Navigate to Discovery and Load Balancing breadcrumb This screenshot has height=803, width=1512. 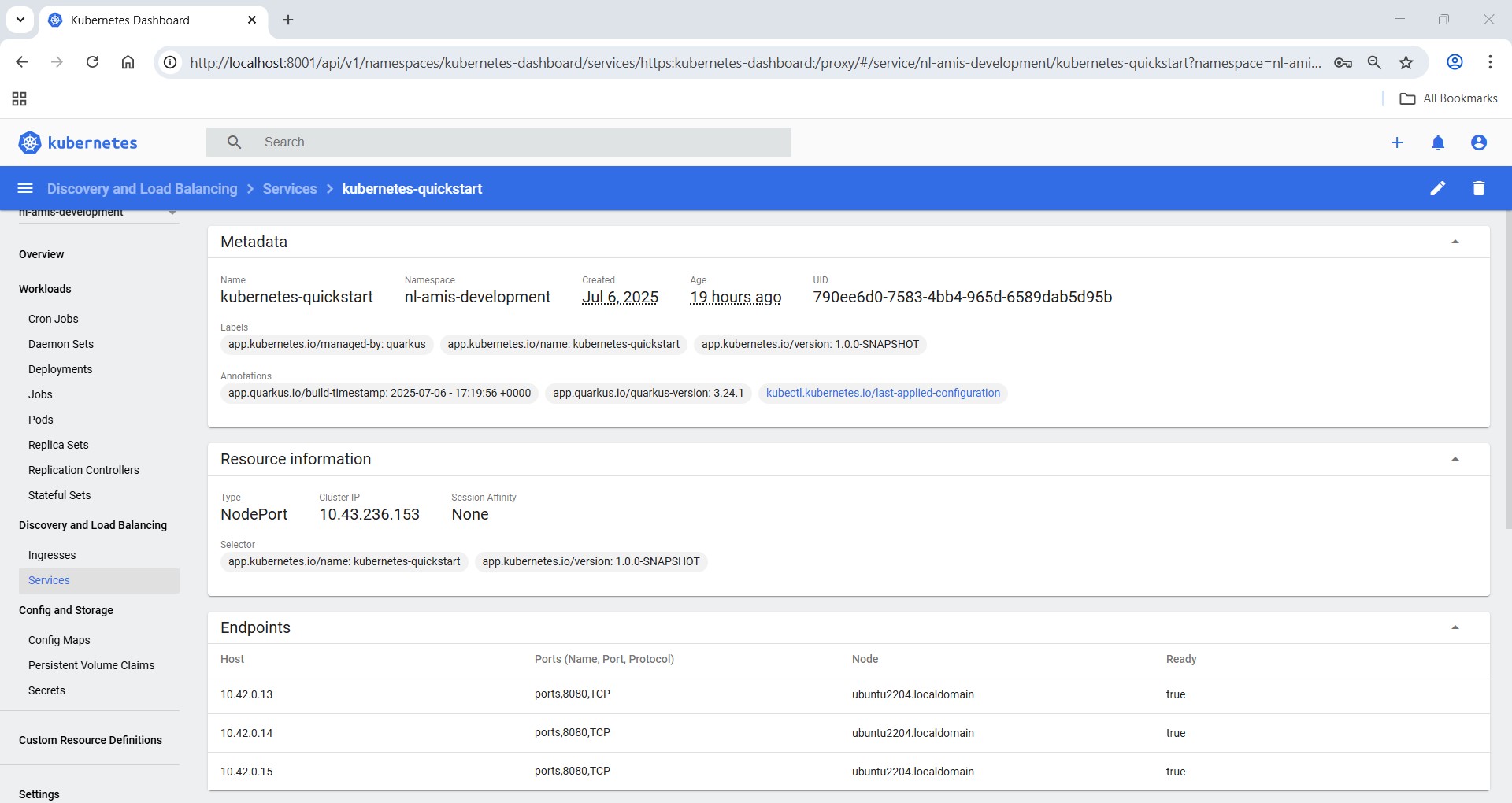pyautogui.click(x=142, y=188)
